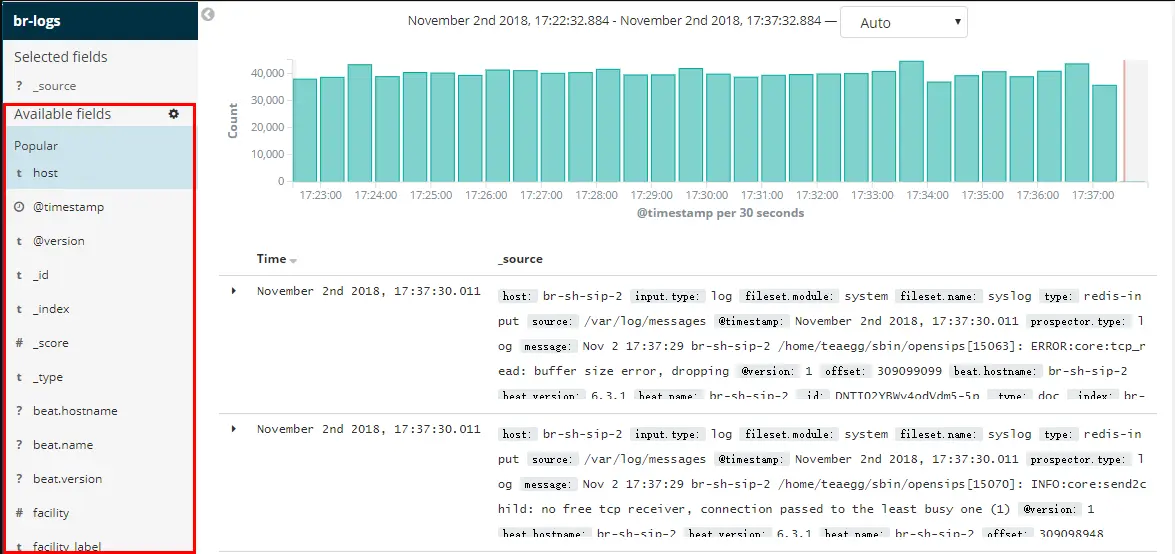Click the text type icon beside host
Screen dimensions: 1175x554
click(x=19, y=173)
